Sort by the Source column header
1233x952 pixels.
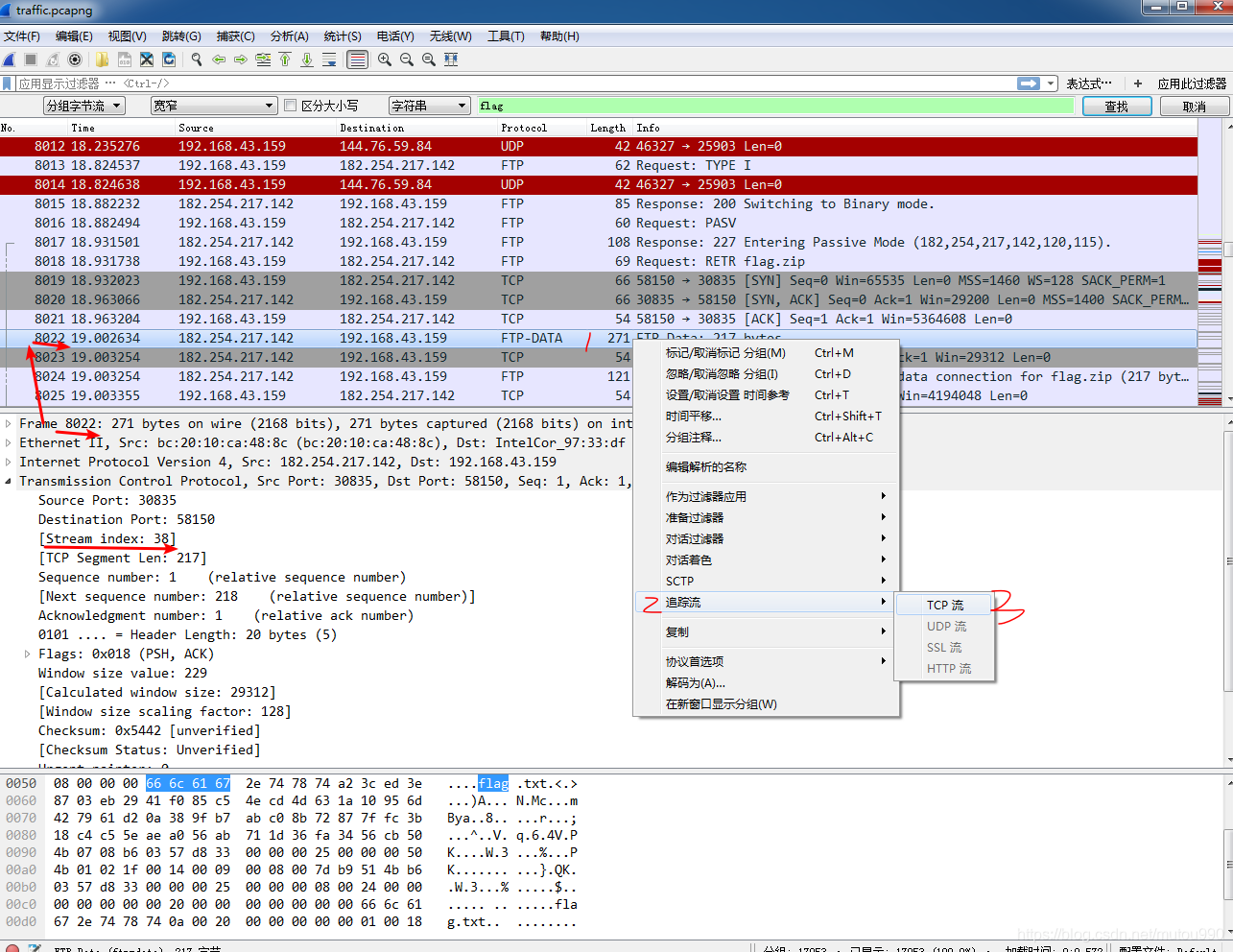[196, 128]
